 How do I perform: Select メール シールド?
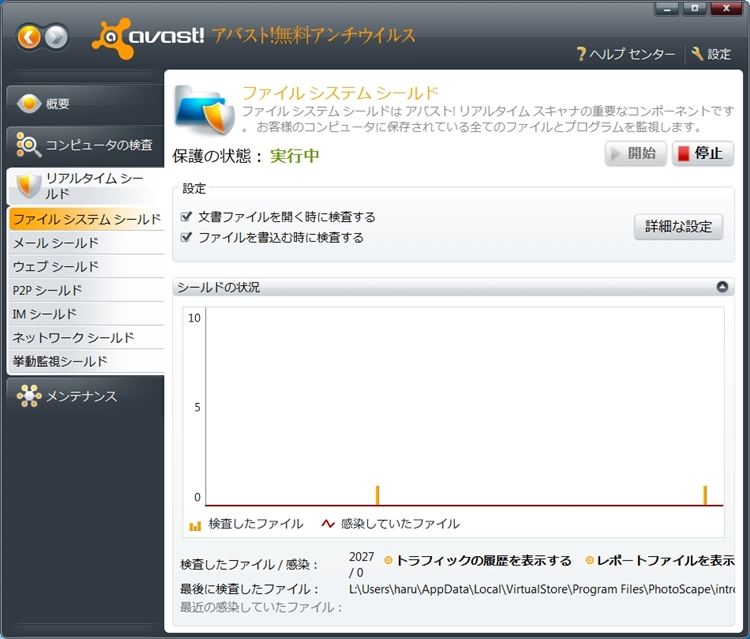tap(87, 243)
